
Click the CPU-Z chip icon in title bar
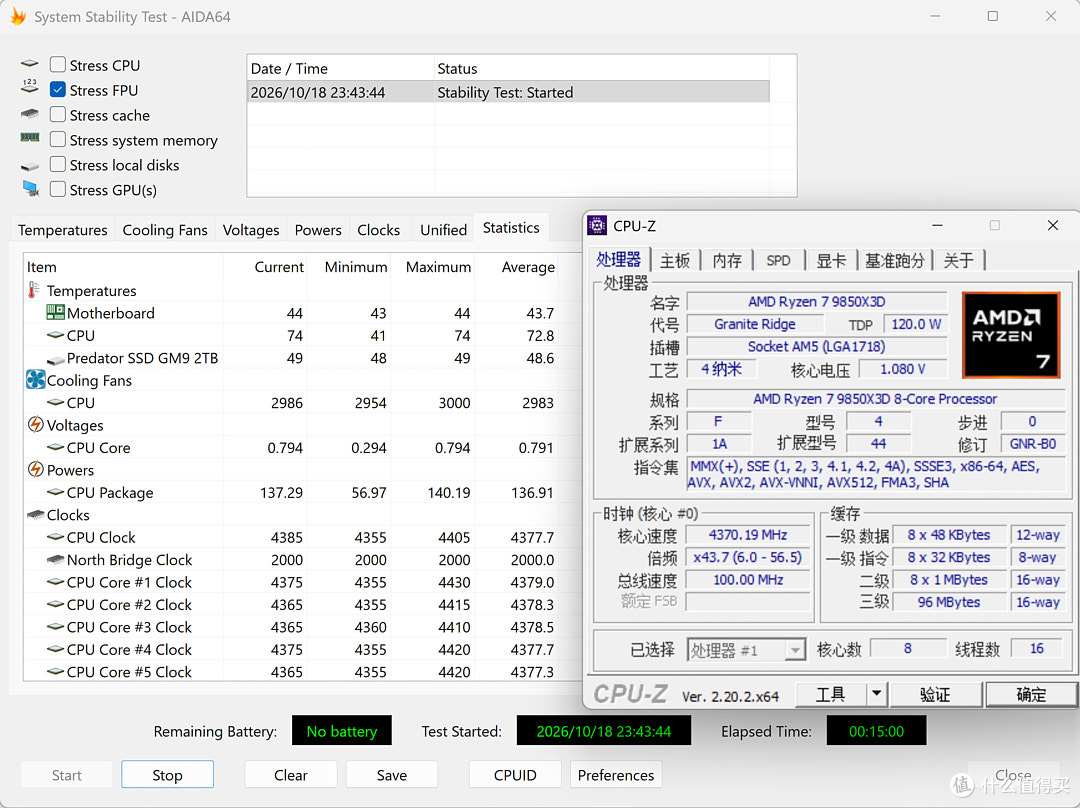point(596,225)
